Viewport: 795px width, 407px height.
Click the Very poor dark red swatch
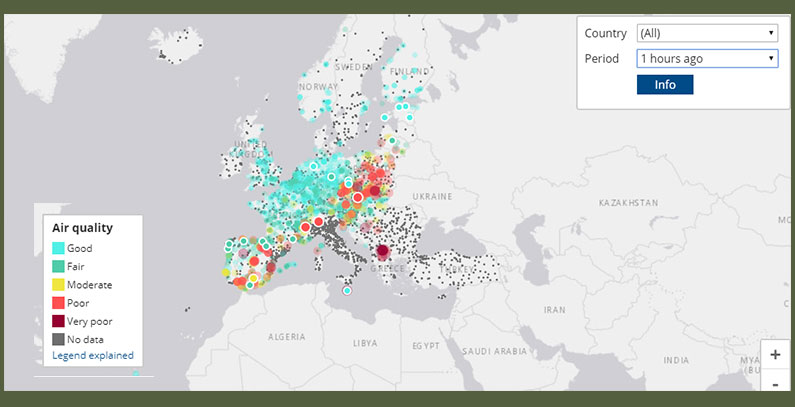tap(59, 320)
